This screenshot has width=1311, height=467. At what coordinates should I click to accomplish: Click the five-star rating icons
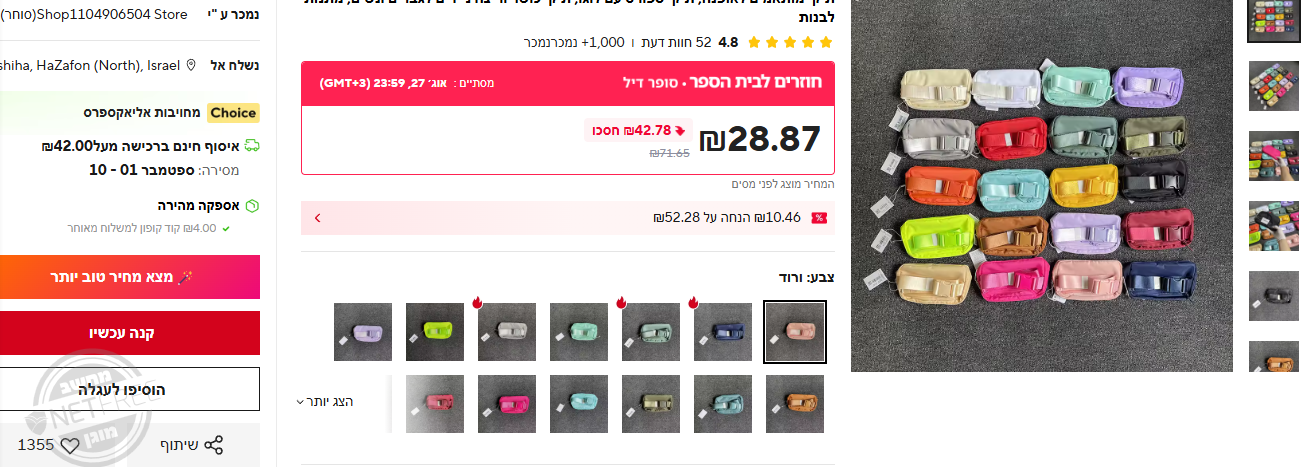click(x=789, y=43)
